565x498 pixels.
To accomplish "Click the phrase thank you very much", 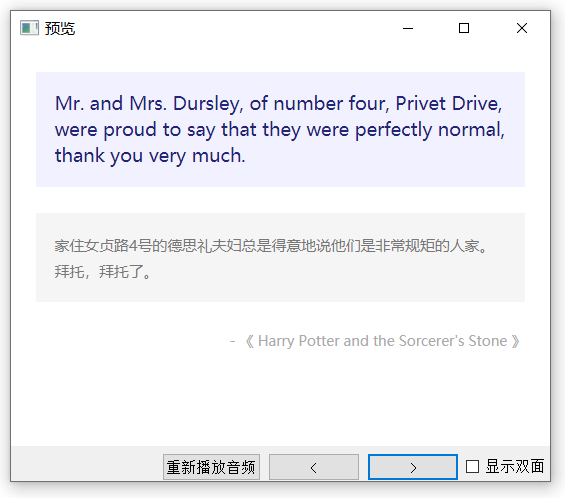I will pyautogui.click(x=150, y=156).
